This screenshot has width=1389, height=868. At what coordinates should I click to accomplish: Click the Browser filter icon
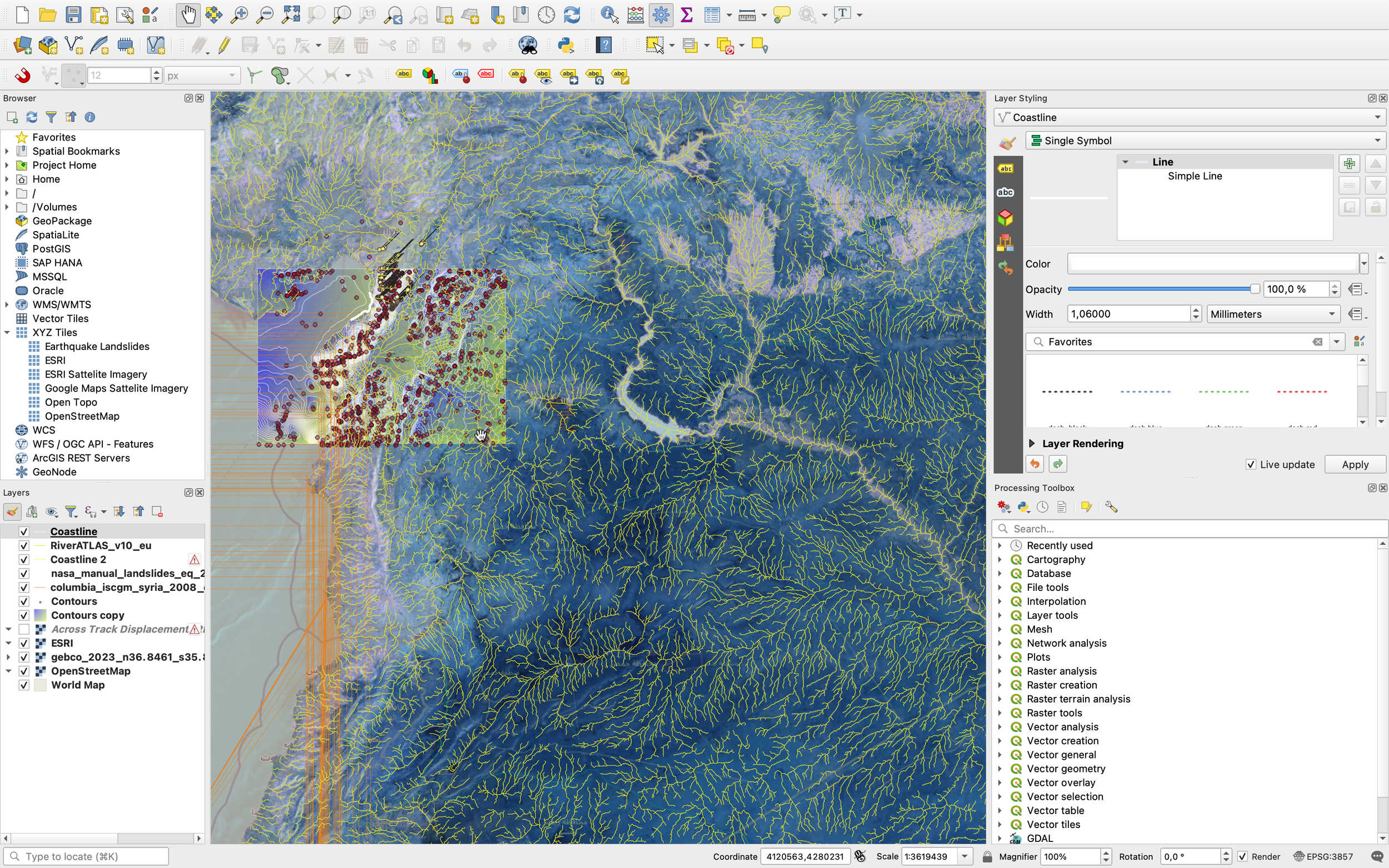pyautogui.click(x=51, y=117)
